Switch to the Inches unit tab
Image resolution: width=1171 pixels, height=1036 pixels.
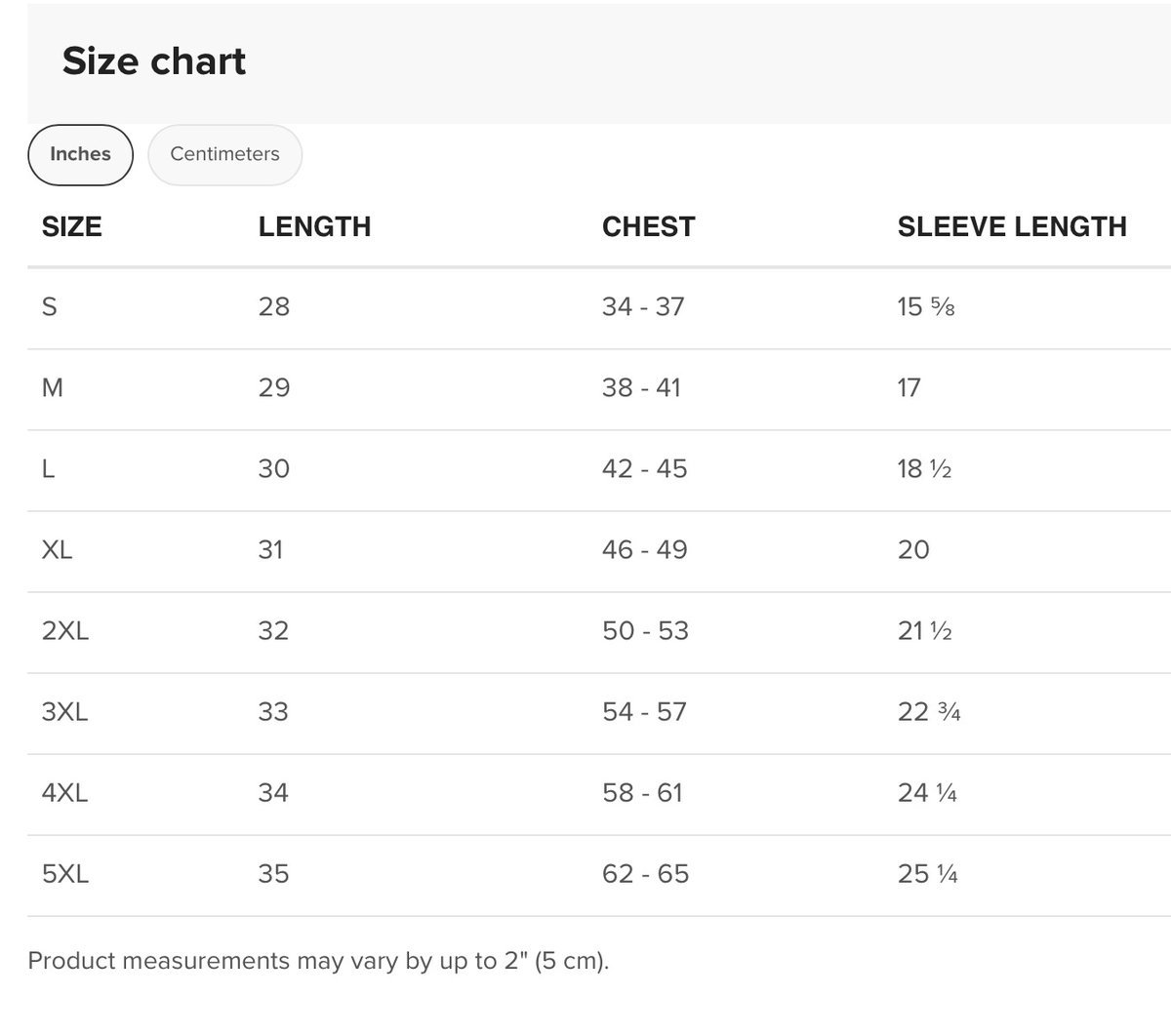point(80,154)
